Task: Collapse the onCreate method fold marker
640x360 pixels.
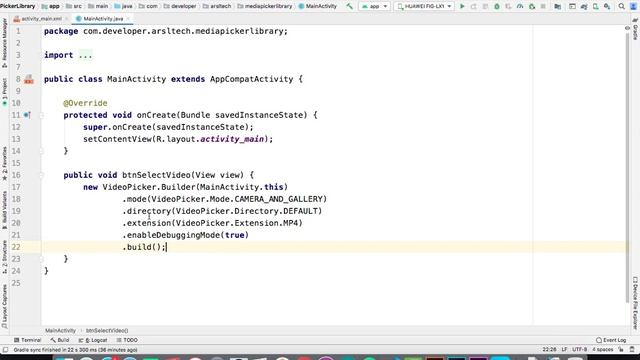Action: tap(41, 115)
